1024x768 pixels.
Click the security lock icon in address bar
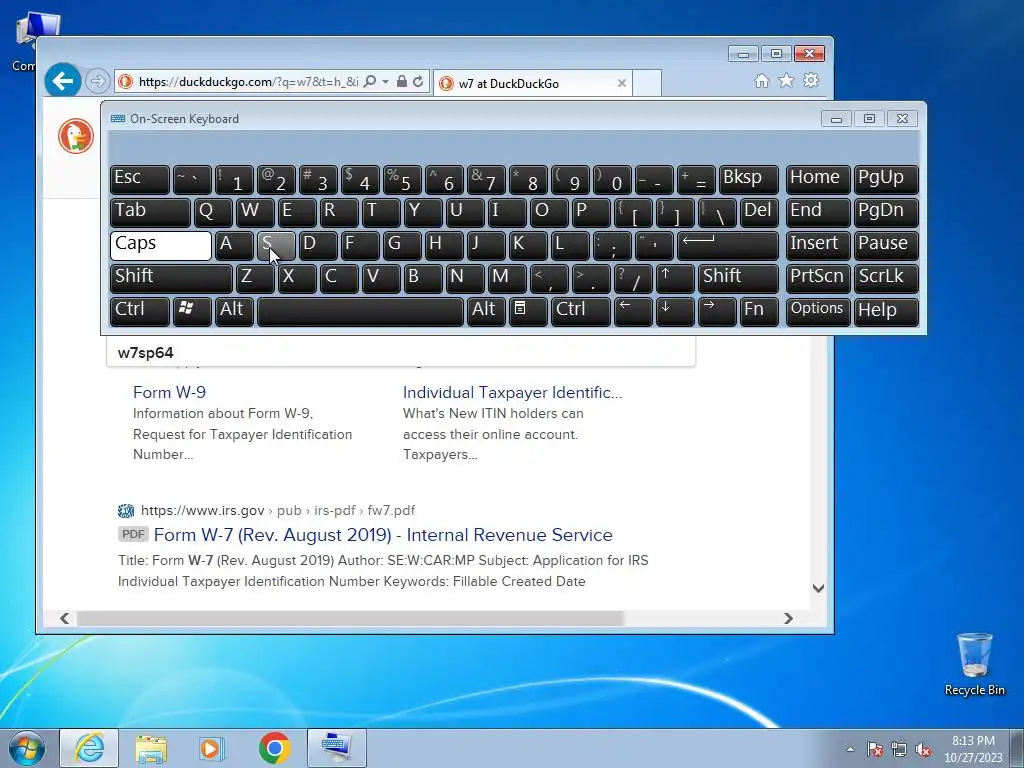[402, 82]
